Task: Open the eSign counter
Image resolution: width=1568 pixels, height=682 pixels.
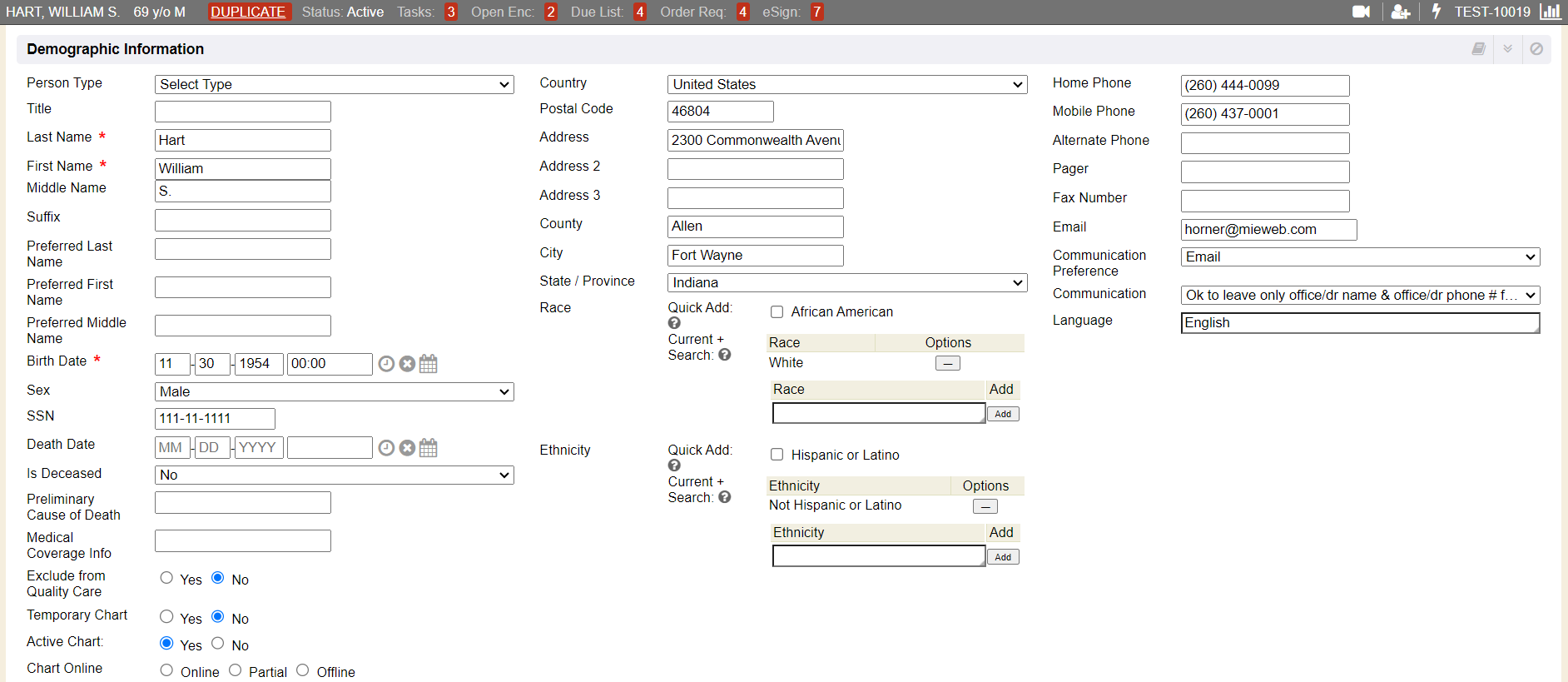Action: pos(816,12)
